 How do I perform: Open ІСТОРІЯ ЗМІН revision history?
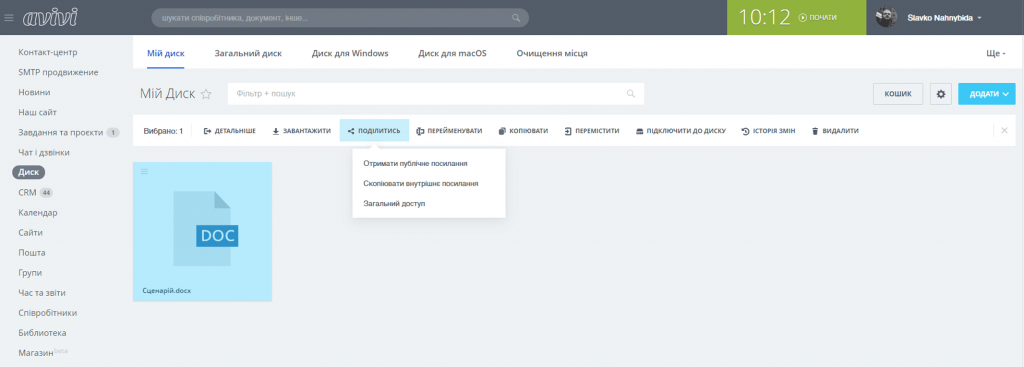[769, 131]
